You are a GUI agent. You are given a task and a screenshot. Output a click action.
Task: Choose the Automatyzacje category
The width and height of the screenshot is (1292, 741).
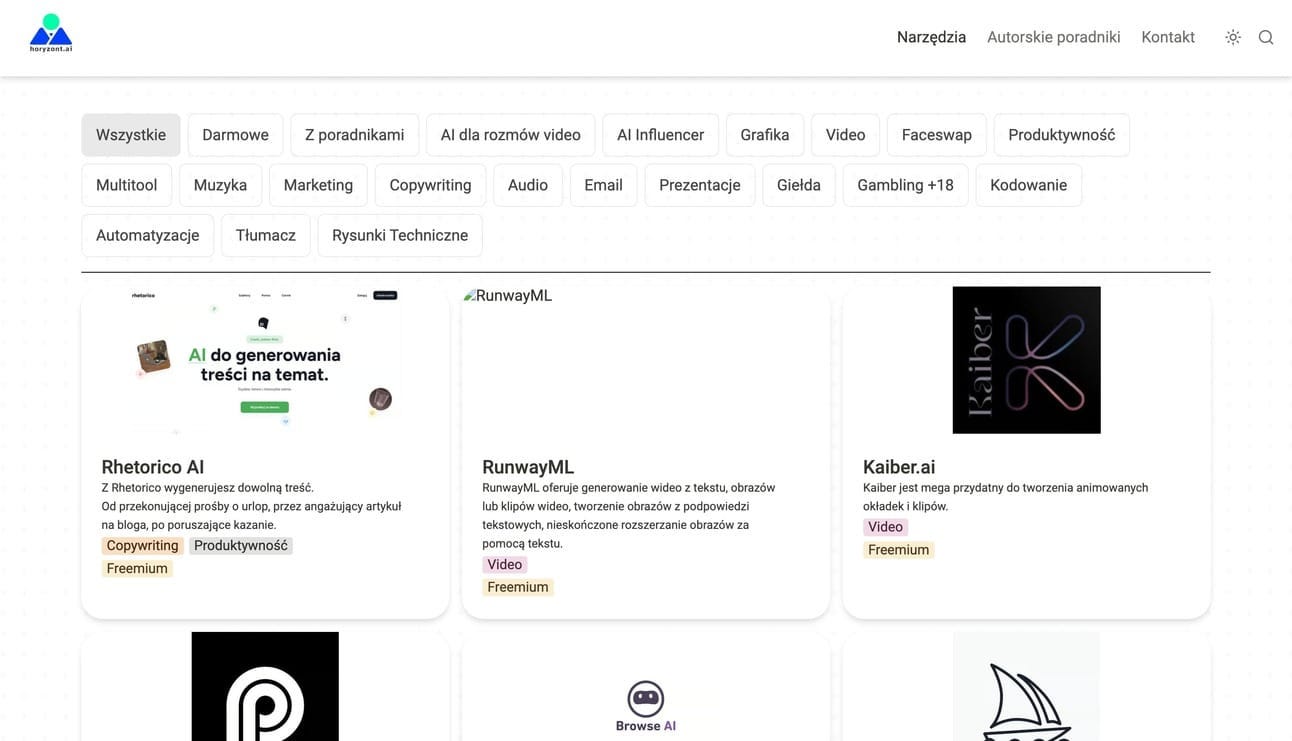coord(148,235)
